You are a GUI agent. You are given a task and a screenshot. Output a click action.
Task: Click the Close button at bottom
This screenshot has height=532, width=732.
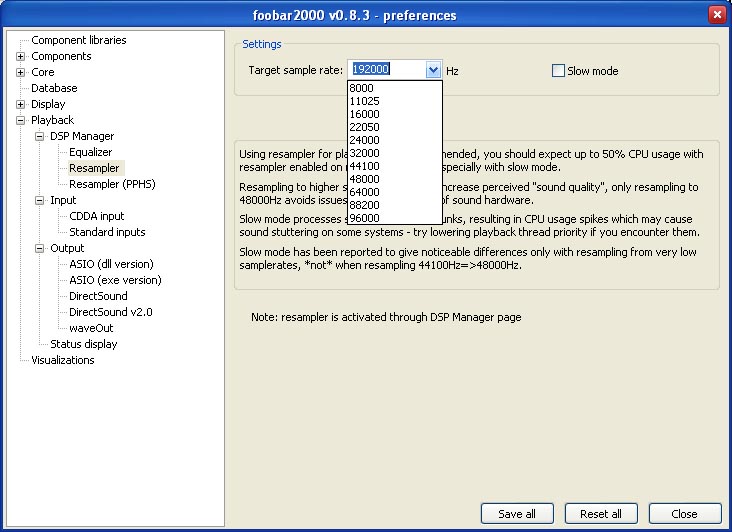pyautogui.click(x=685, y=514)
